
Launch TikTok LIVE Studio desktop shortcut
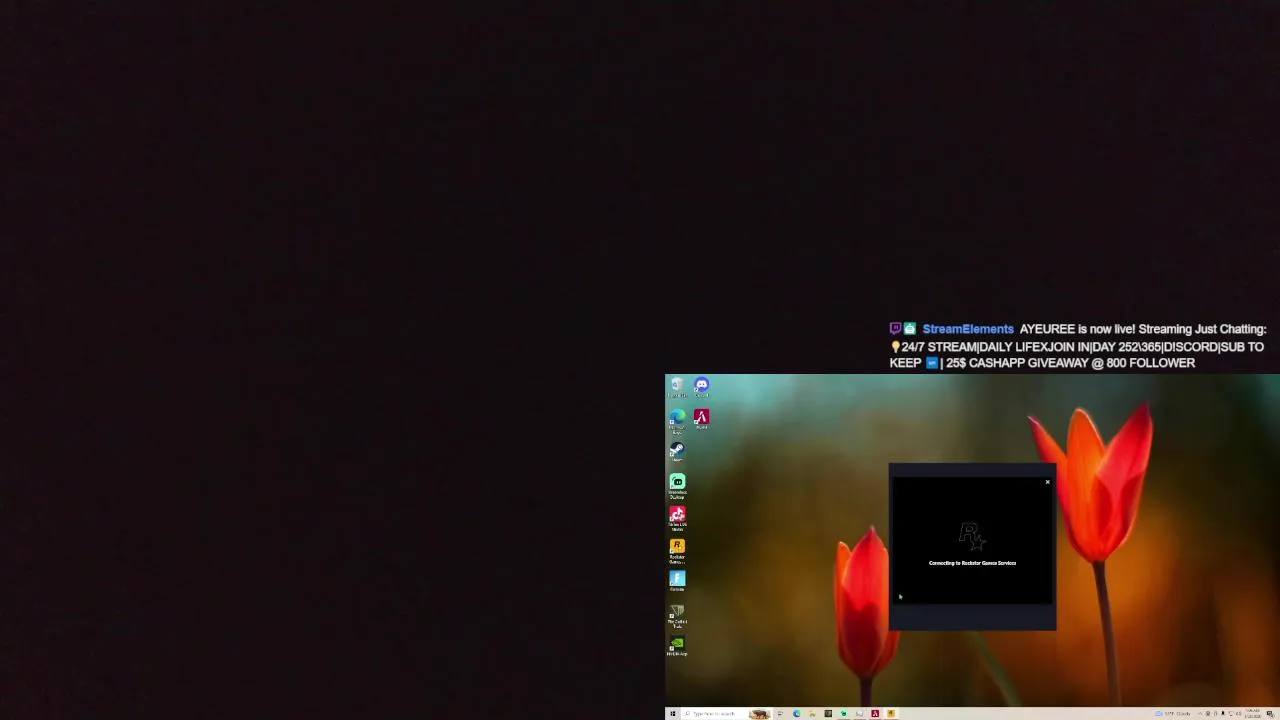click(677, 518)
